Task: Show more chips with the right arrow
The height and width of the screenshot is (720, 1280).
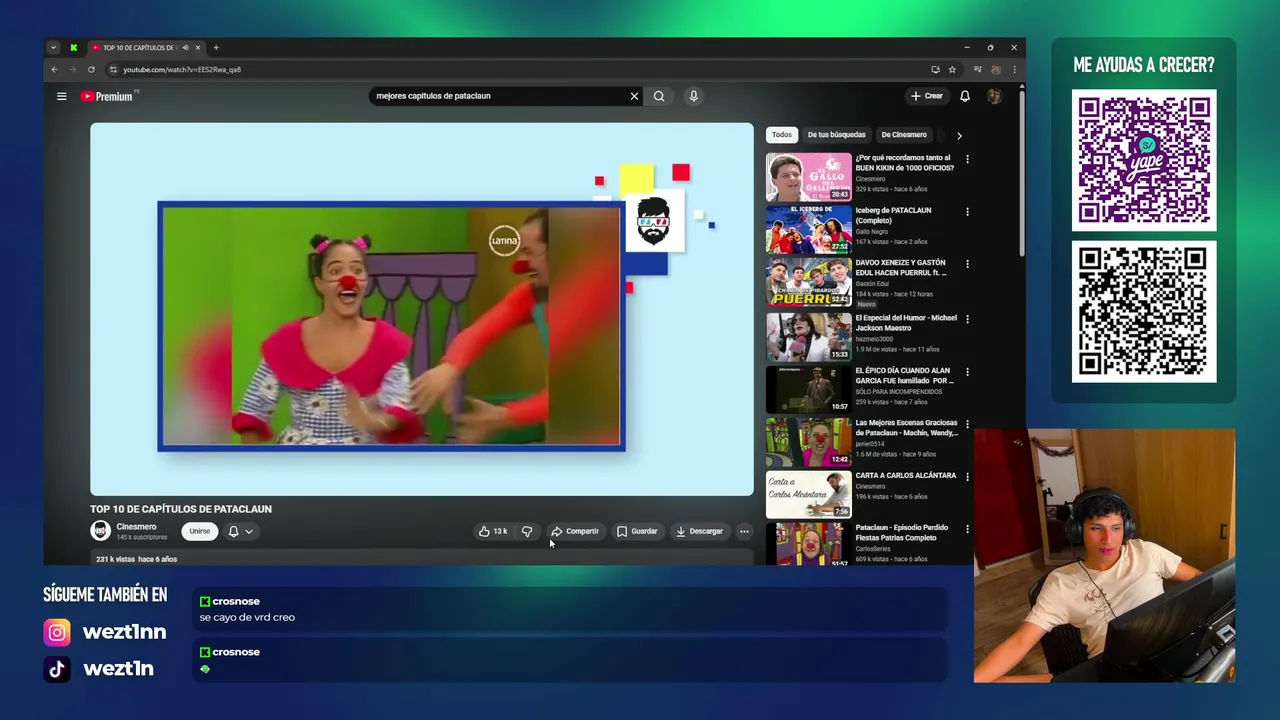Action: (959, 135)
